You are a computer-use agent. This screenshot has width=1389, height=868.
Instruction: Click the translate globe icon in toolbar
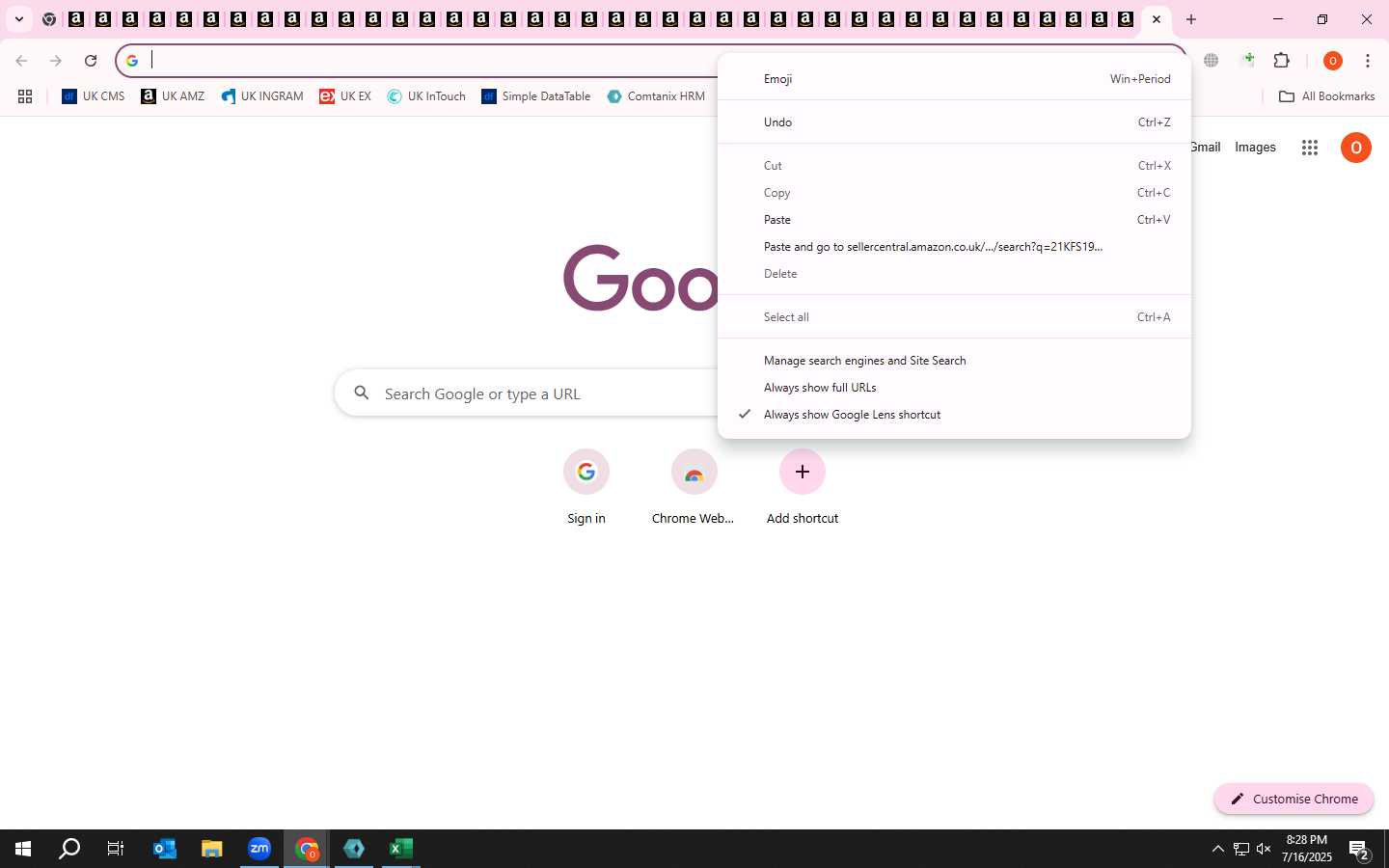[x=1212, y=61]
